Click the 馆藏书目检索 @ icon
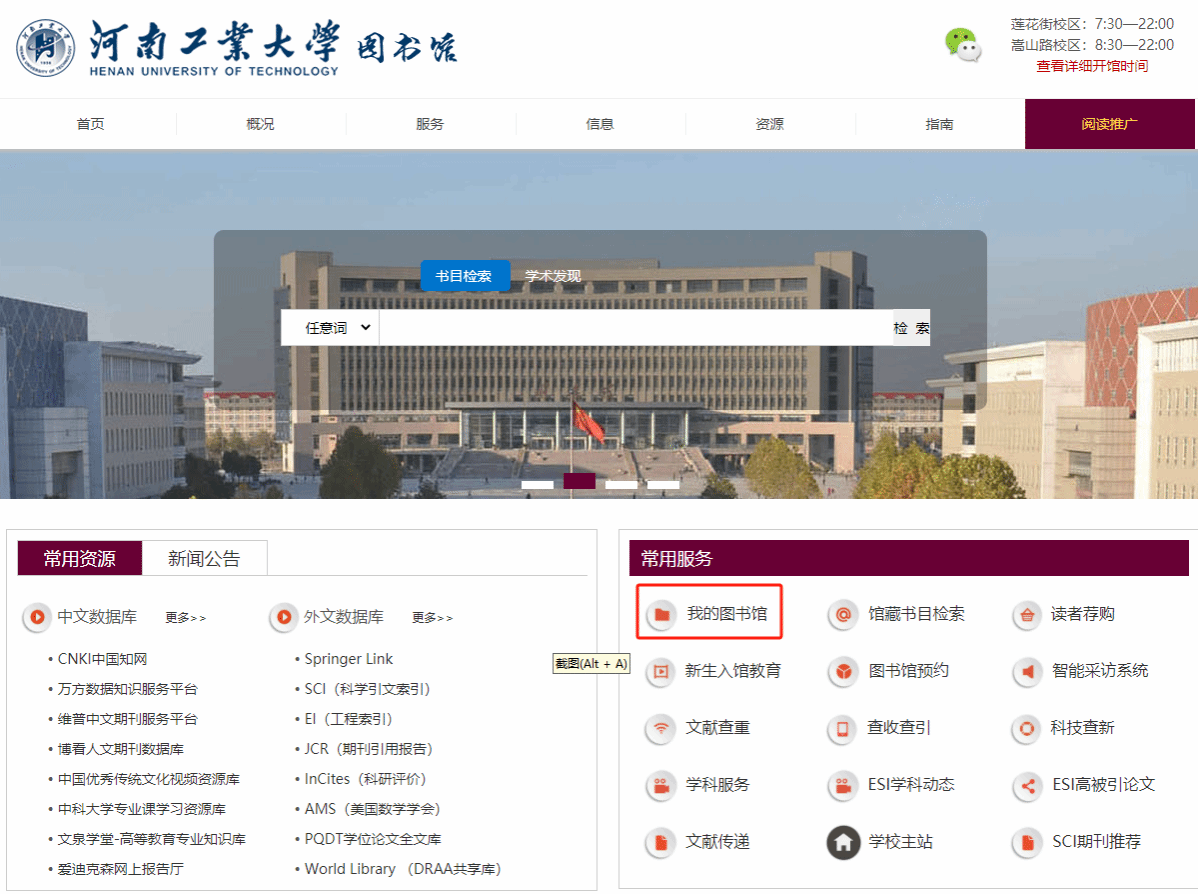The image size is (1198, 894). click(x=843, y=614)
